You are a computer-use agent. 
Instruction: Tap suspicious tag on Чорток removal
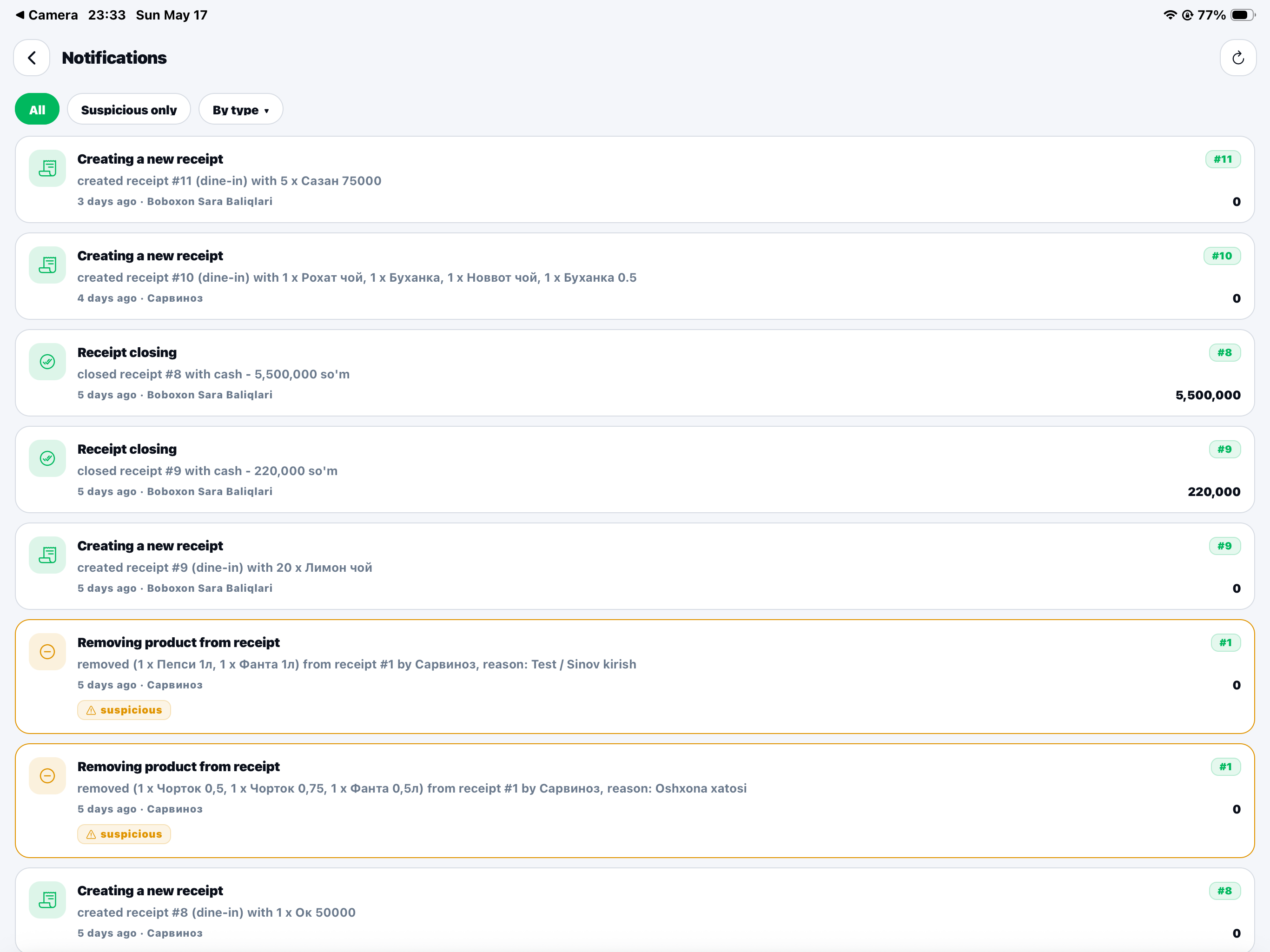pos(124,834)
